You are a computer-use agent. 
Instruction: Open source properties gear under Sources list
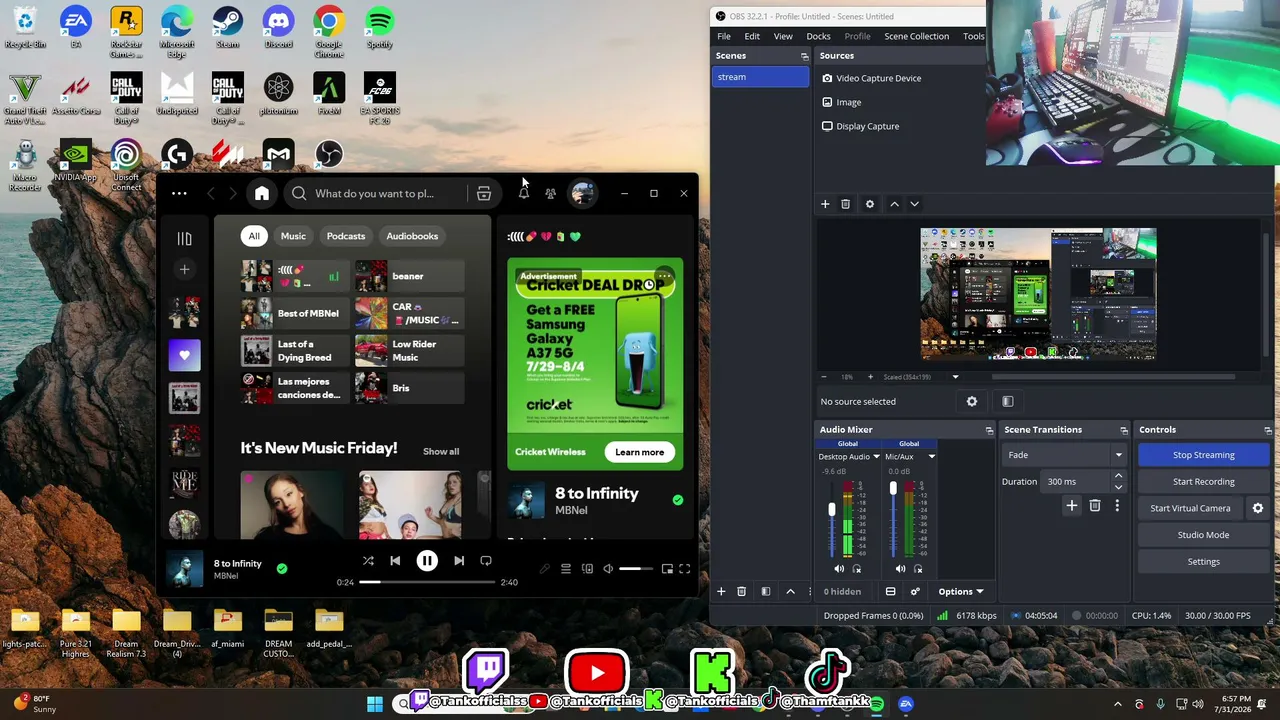pyautogui.click(x=870, y=204)
